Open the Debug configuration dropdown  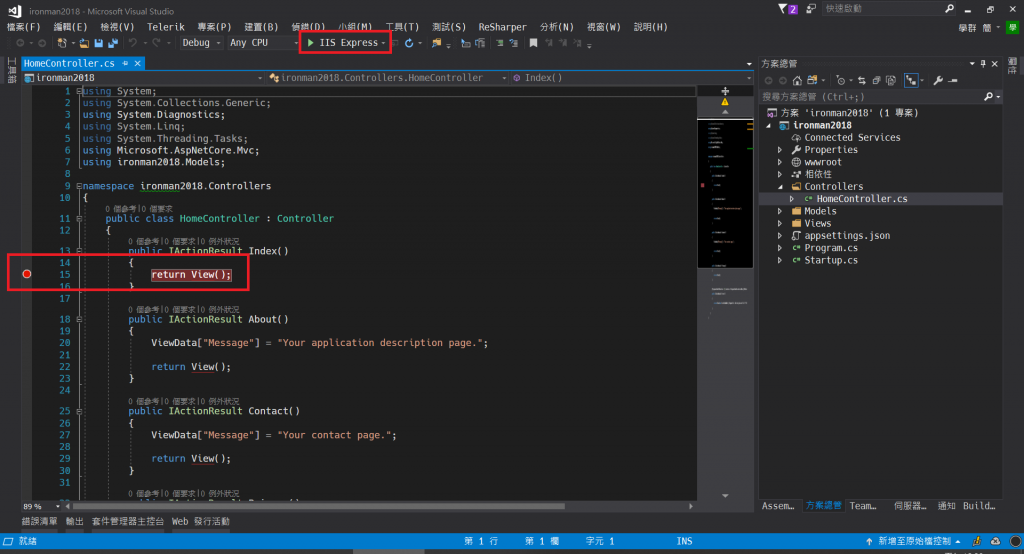(x=200, y=43)
